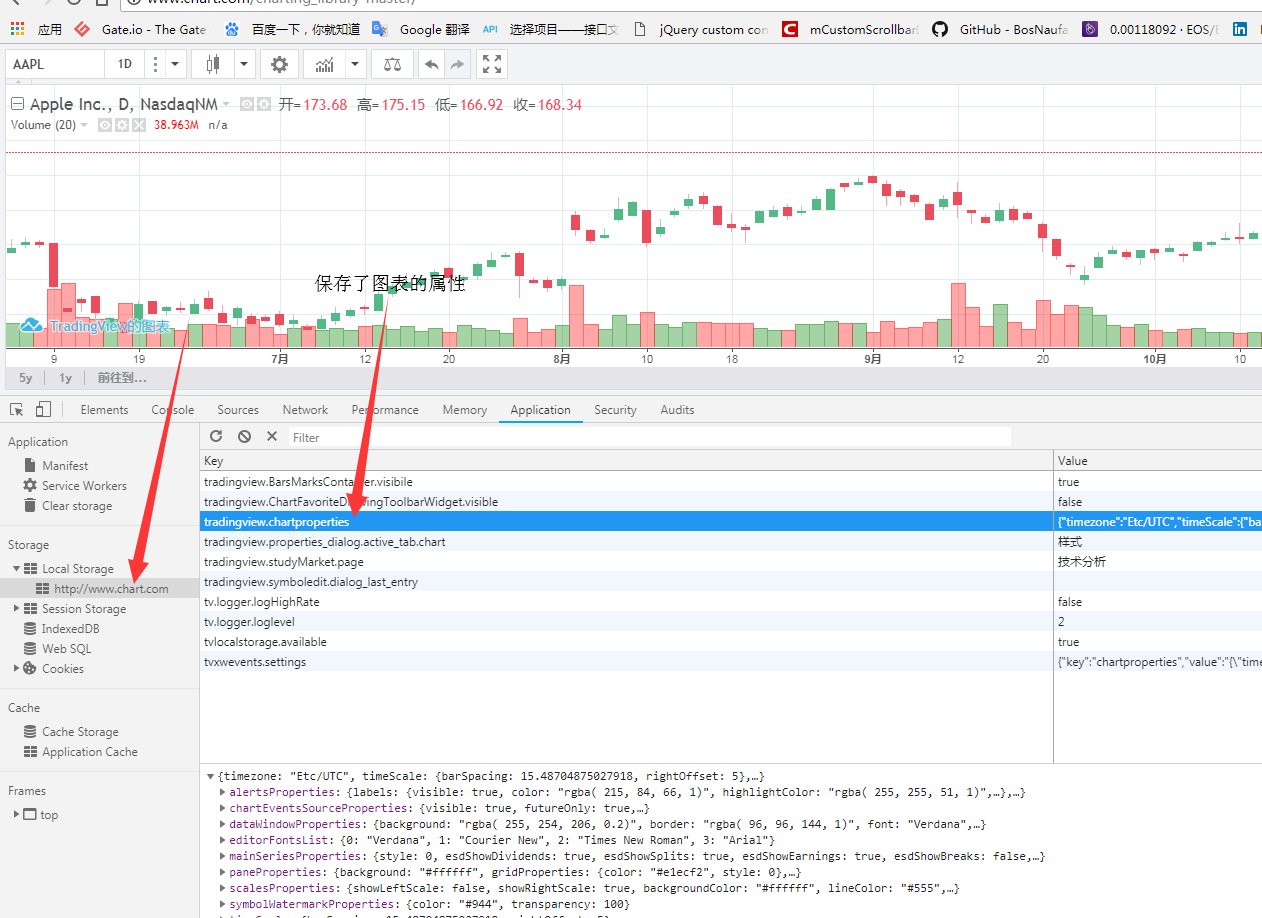Open the compare scales icon
The width and height of the screenshot is (1262, 918).
tap(392, 64)
